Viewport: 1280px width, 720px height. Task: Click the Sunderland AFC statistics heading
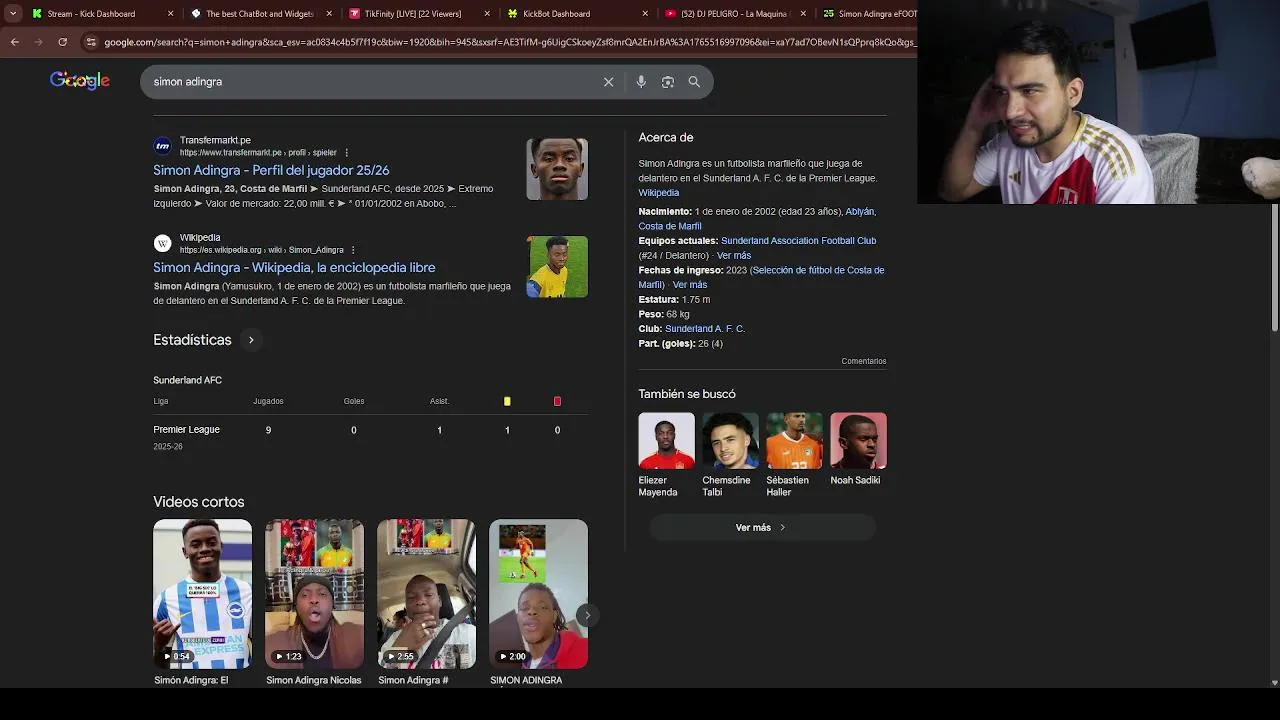point(187,380)
